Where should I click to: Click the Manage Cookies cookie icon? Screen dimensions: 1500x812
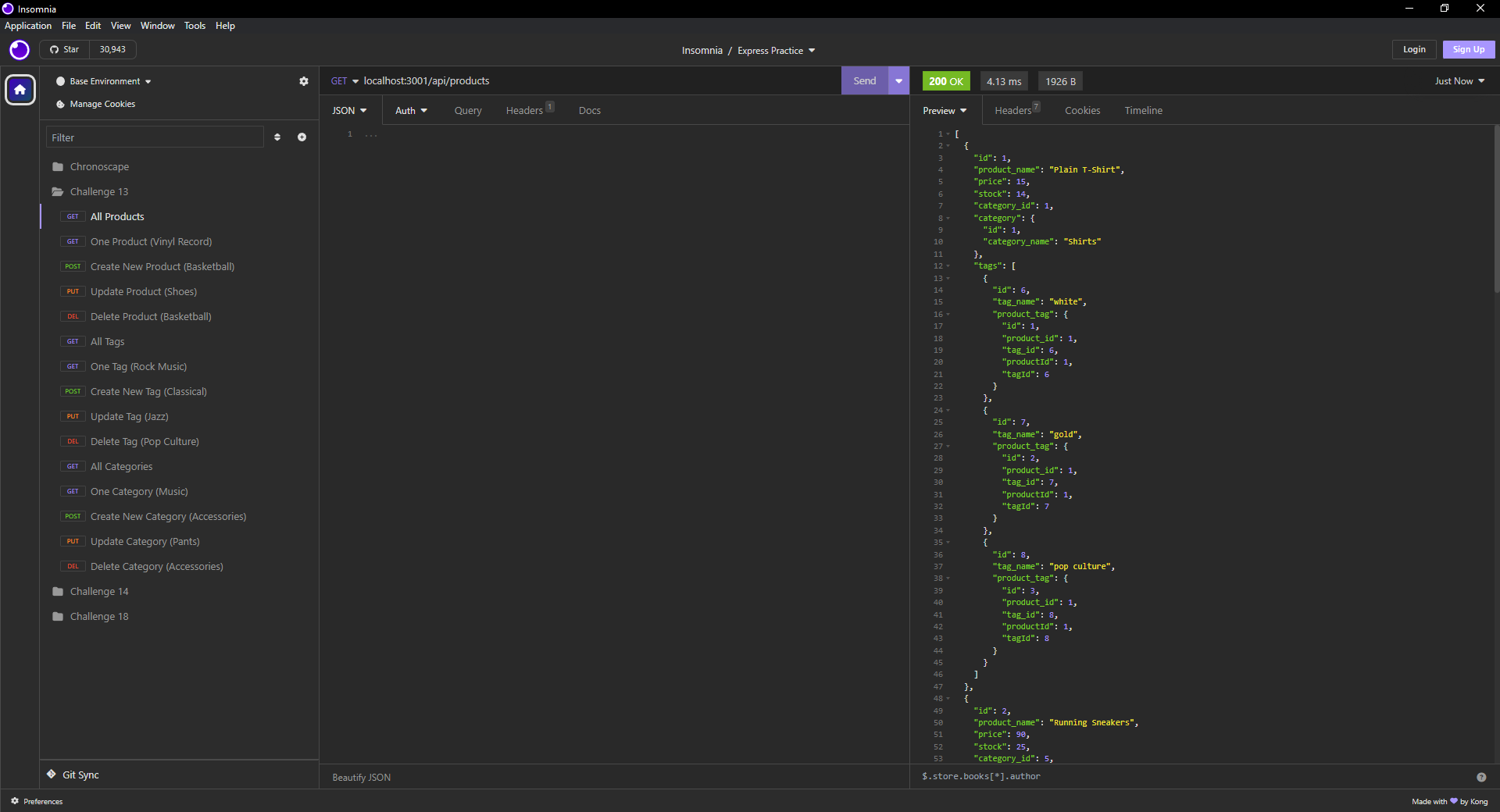click(60, 104)
